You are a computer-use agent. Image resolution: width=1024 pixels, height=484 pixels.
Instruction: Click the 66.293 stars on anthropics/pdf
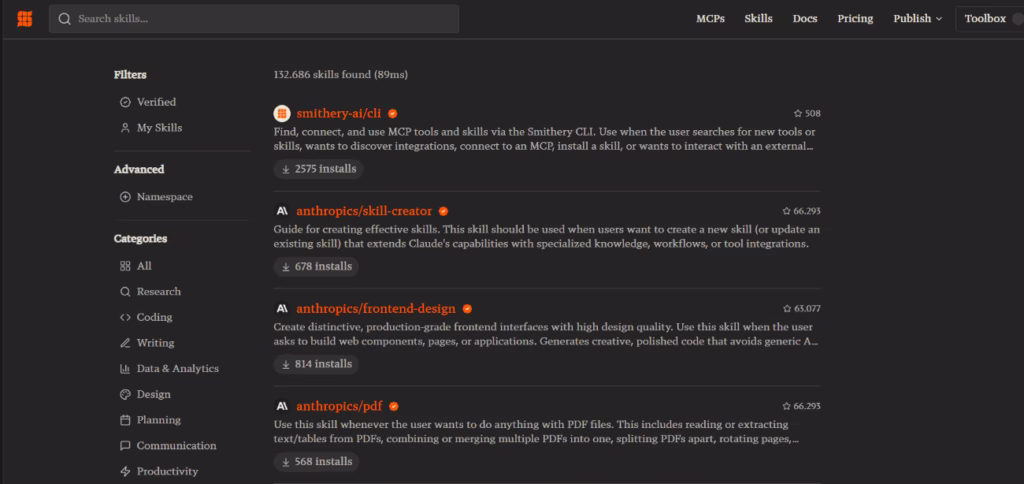pyautogui.click(x=801, y=406)
